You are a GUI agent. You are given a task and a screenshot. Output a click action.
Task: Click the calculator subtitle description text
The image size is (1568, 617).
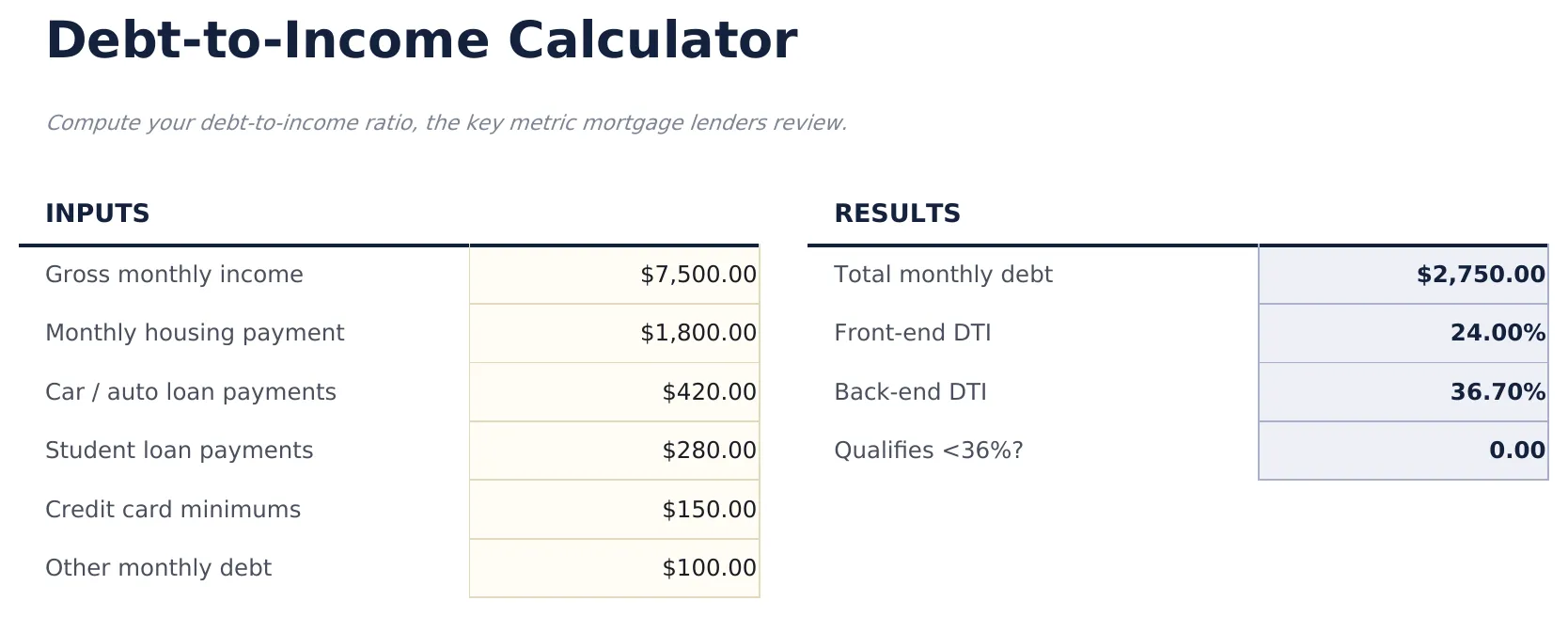coord(448,121)
